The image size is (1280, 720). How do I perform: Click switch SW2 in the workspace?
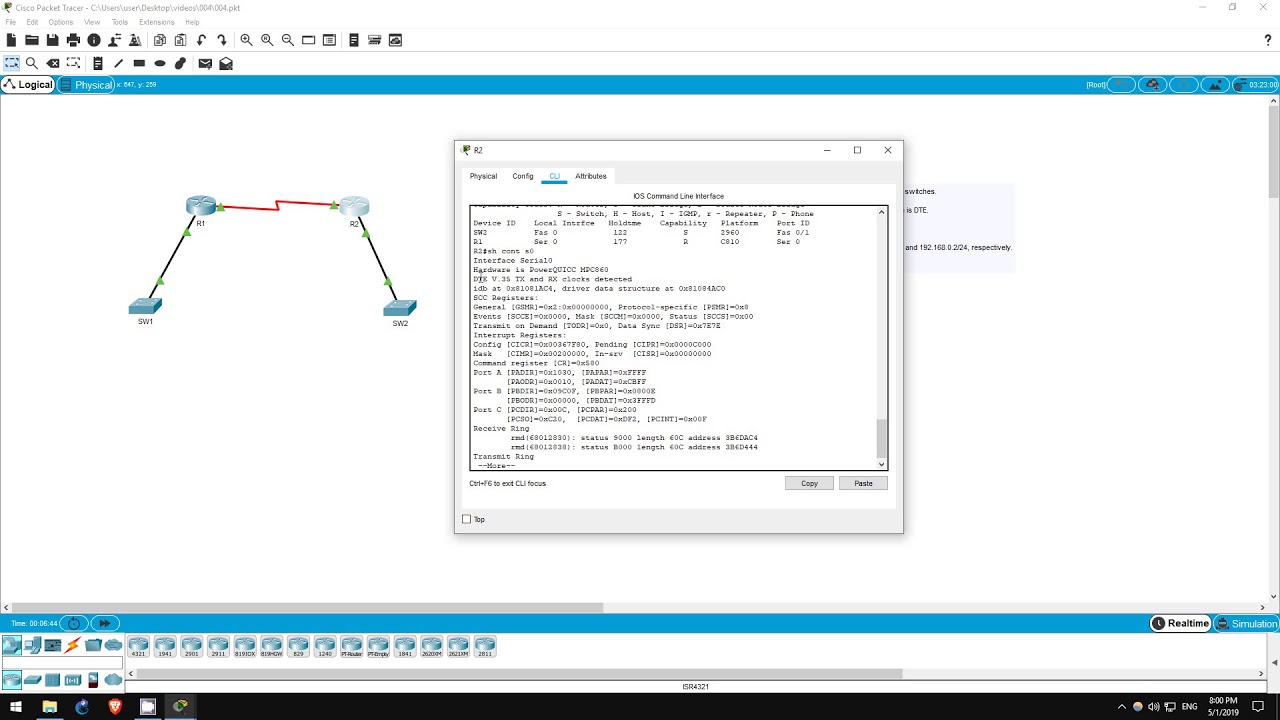point(400,308)
